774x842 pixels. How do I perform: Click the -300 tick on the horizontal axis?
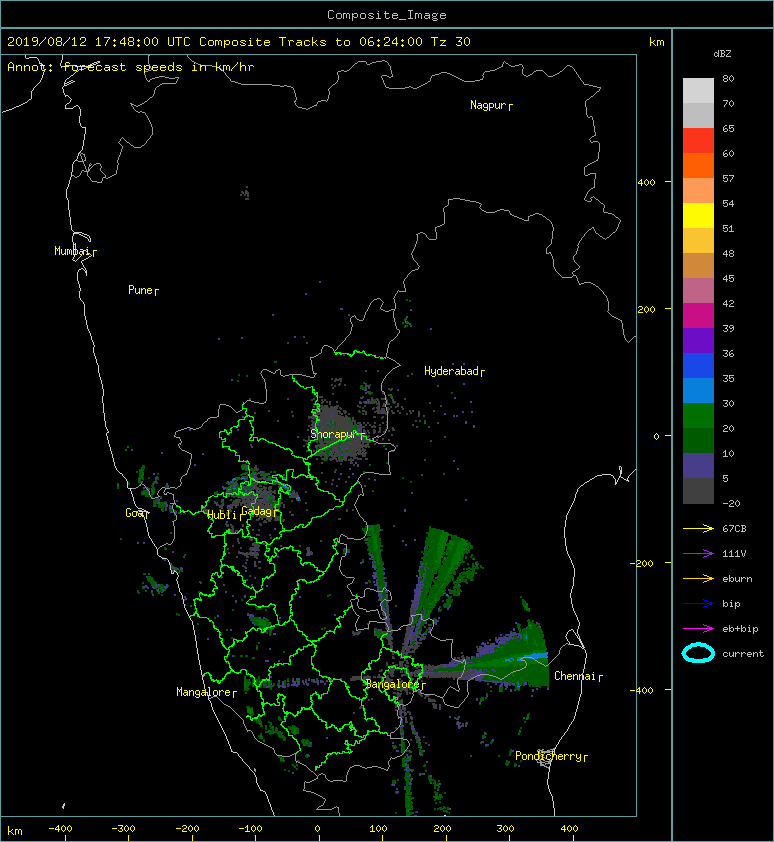[x=123, y=829]
